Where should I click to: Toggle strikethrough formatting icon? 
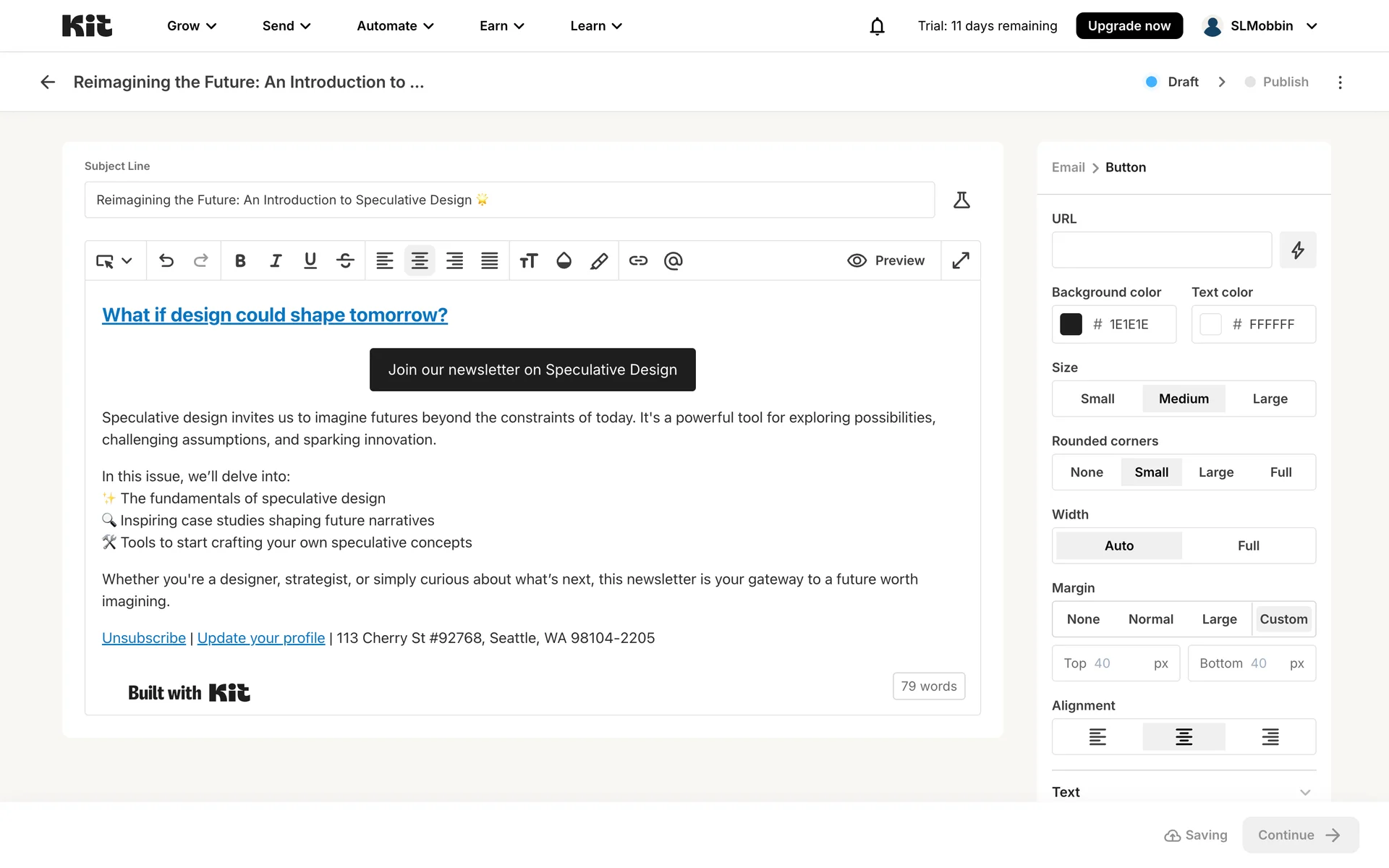click(345, 260)
